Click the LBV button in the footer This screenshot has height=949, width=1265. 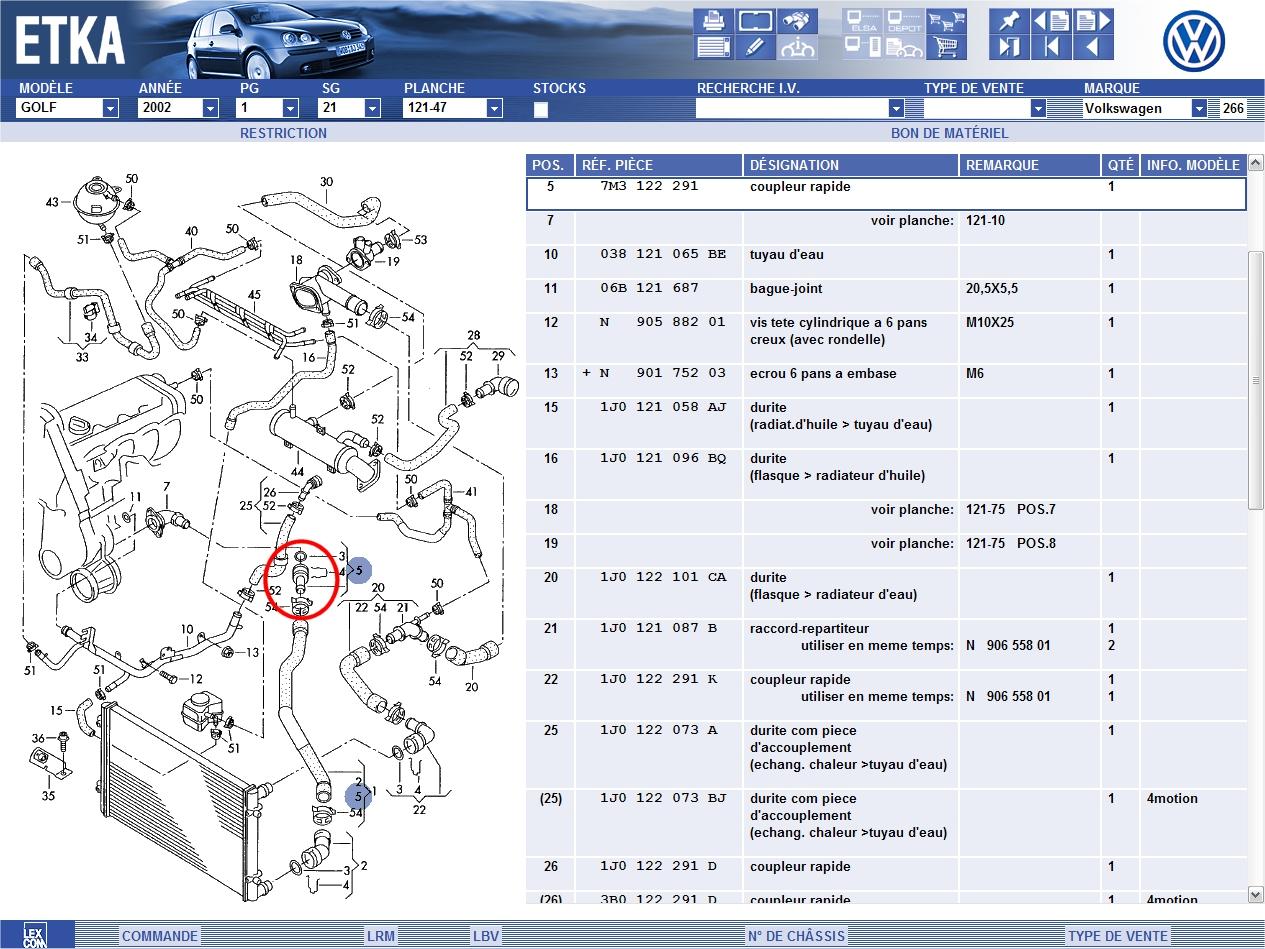coord(486,936)
